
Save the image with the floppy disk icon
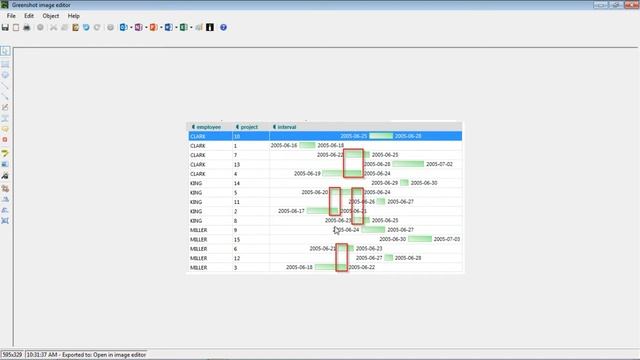tap(5, 27)
